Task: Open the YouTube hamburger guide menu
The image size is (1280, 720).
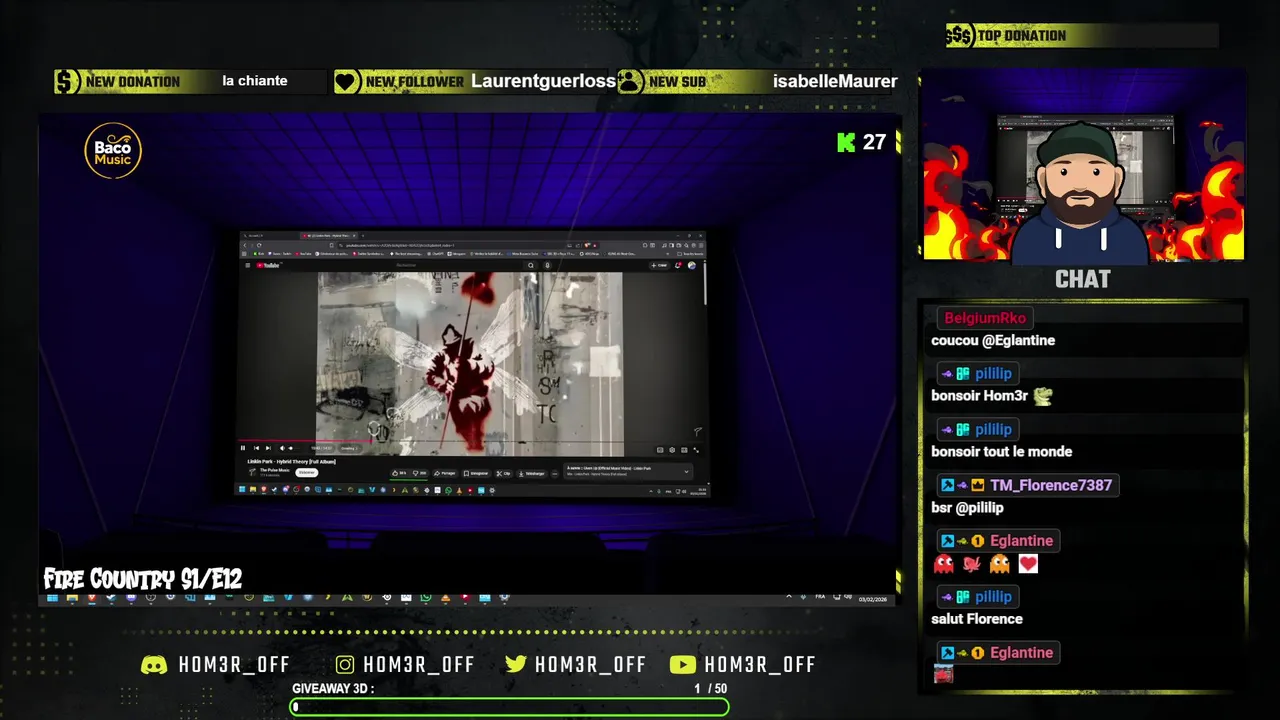Action: pyautogui.click(x=248, y=265)
